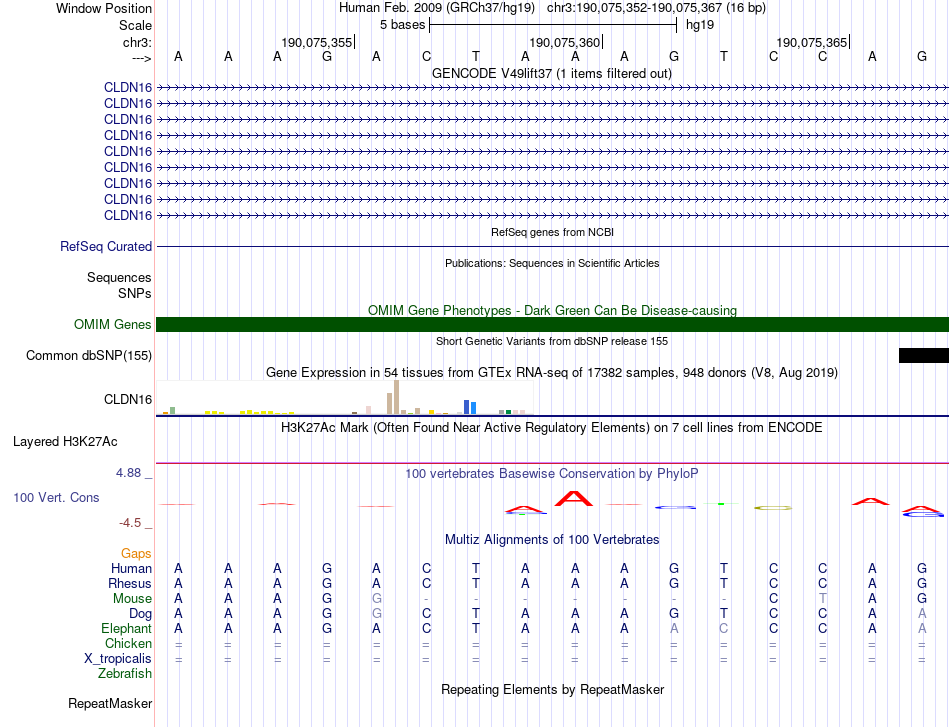
Task: Open Publications: Sequences in Scientific Articles title
Action: (x=552, y=263)
